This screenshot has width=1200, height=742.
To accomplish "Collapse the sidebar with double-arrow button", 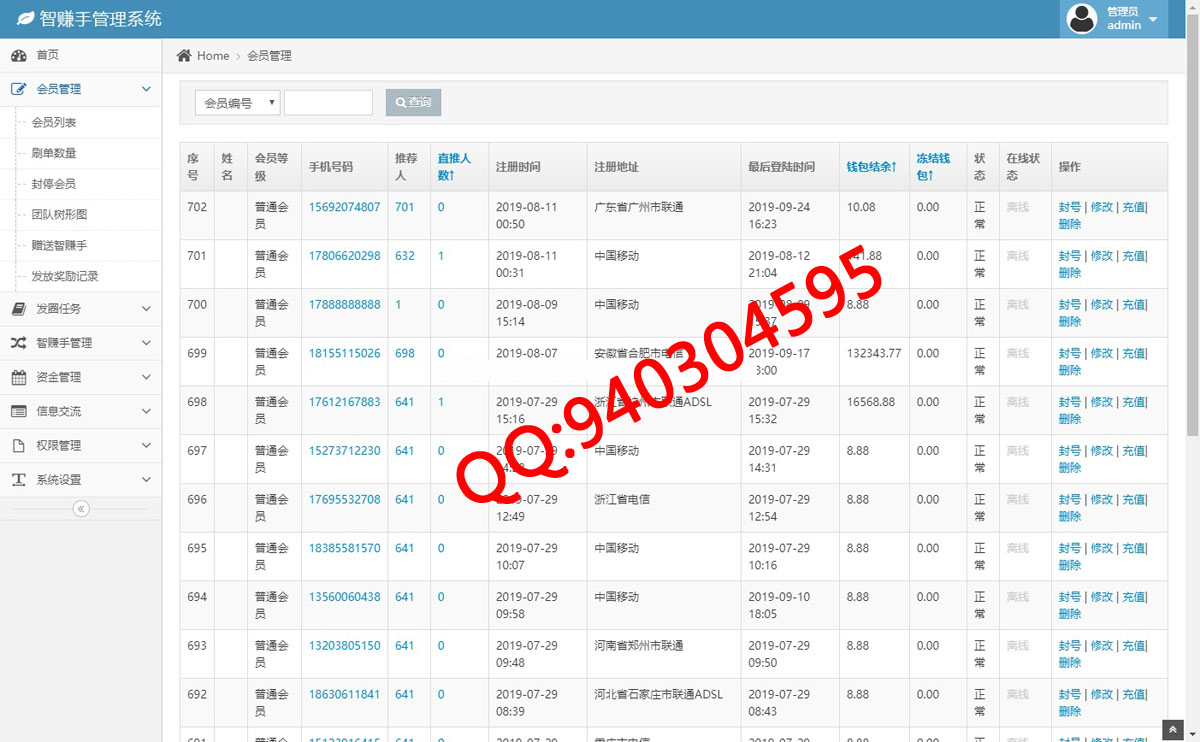I will (x=81, y=509).
